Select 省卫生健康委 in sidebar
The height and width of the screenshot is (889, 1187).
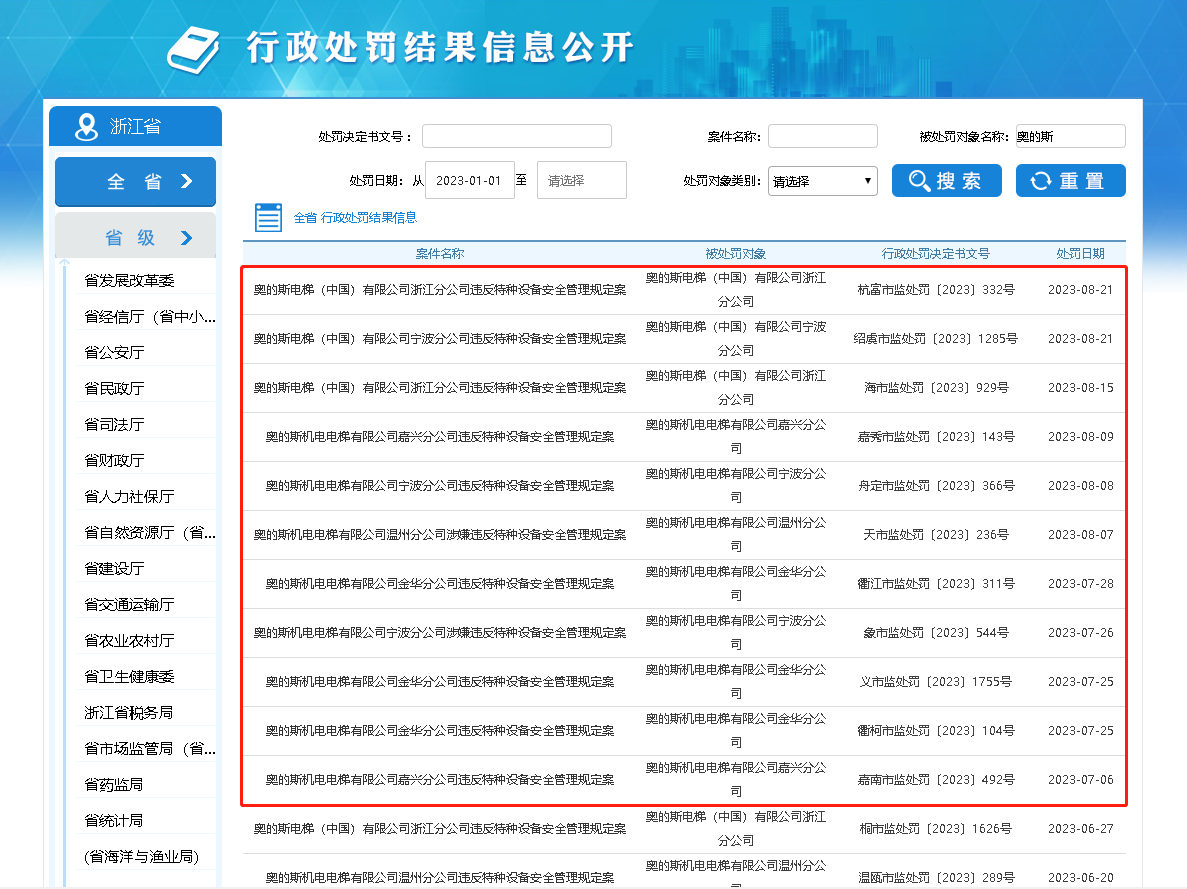(x=129, y=676)
